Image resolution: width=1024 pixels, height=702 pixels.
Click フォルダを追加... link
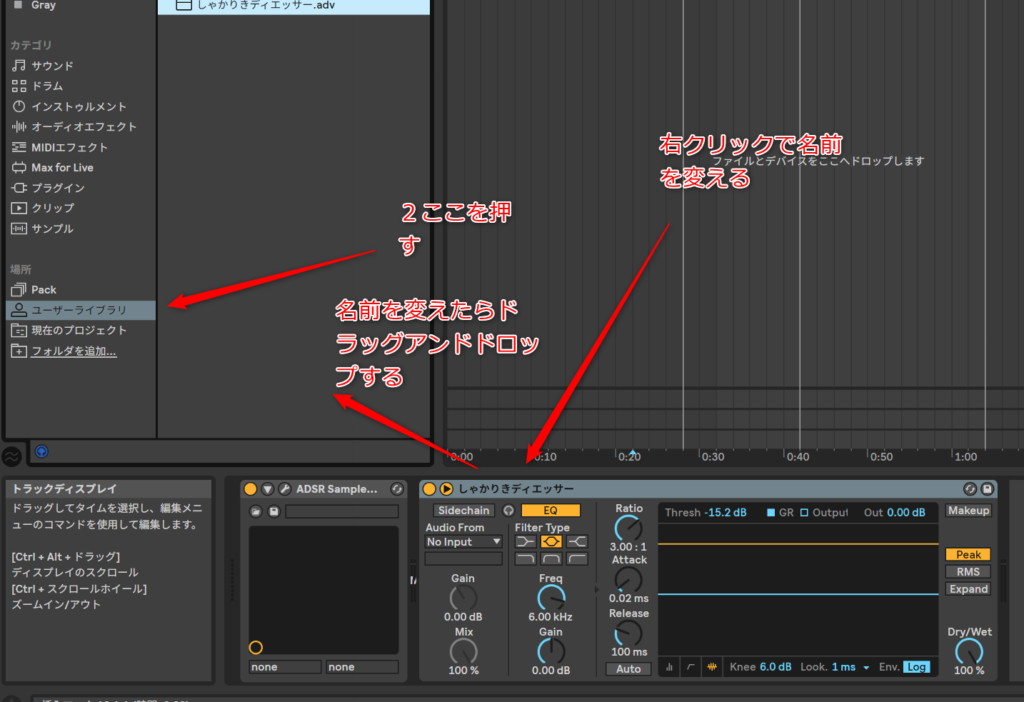pos(73,351)
